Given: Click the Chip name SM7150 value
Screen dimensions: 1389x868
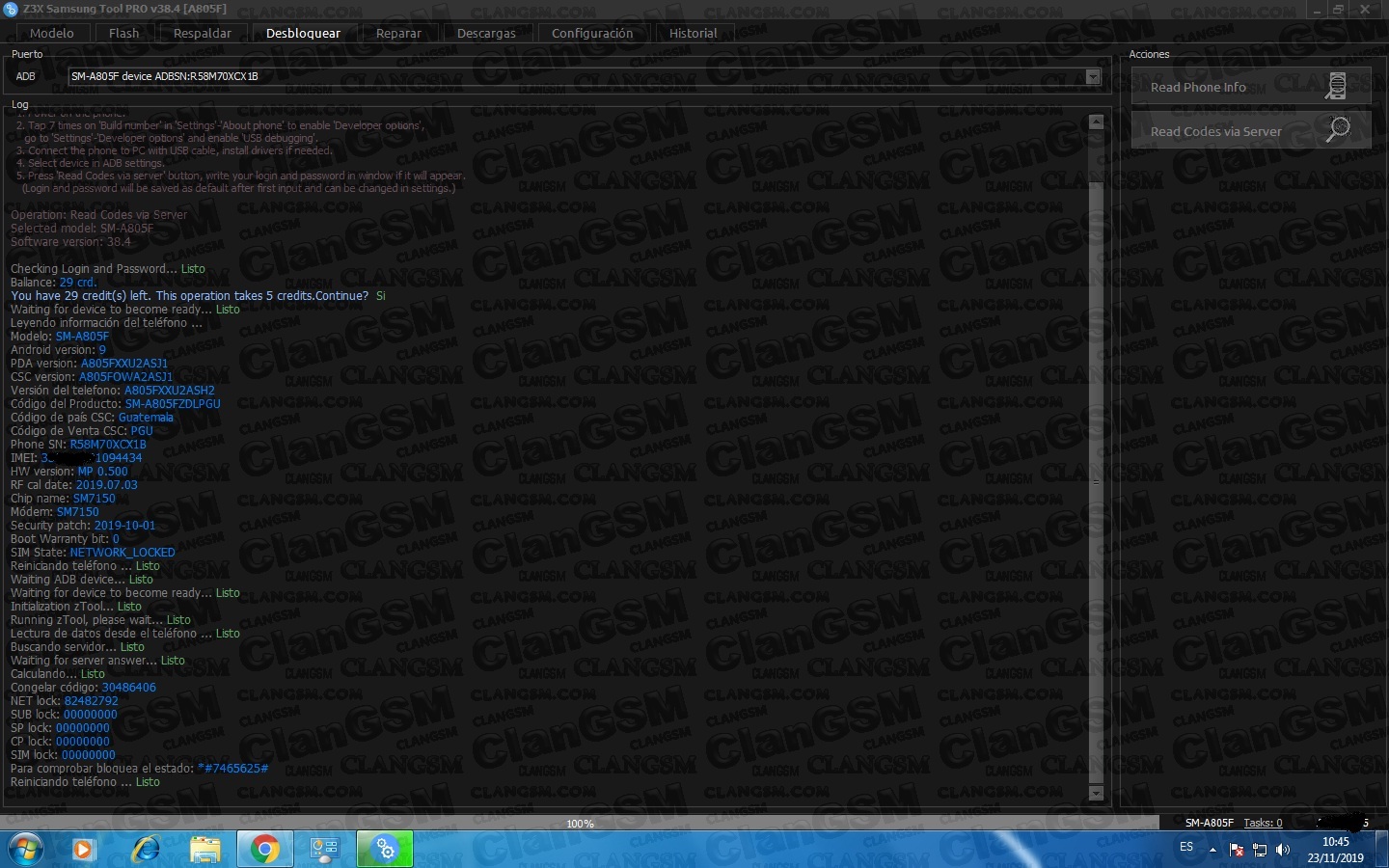Looking at the screenshot, I should [95, 499].
